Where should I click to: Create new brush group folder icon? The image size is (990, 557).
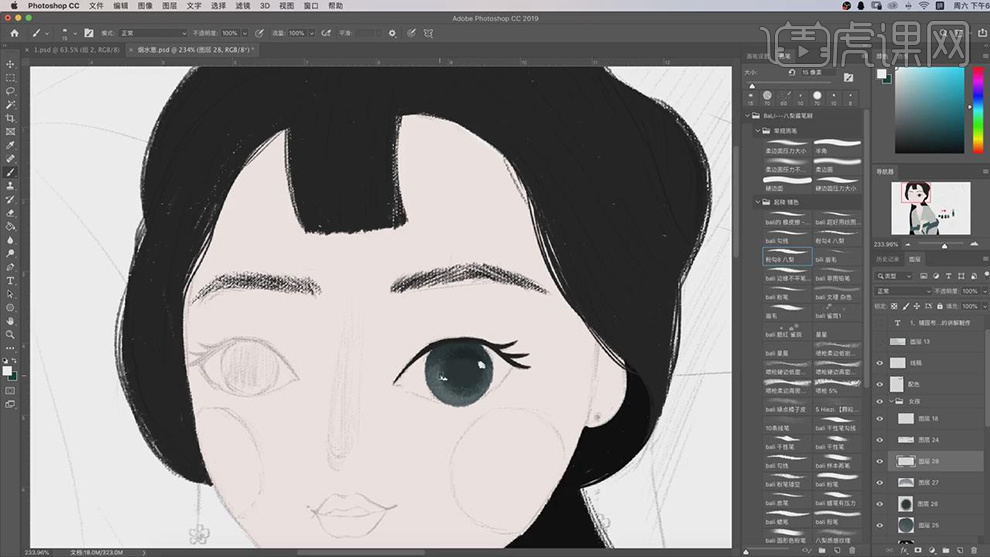click(822, 551)
